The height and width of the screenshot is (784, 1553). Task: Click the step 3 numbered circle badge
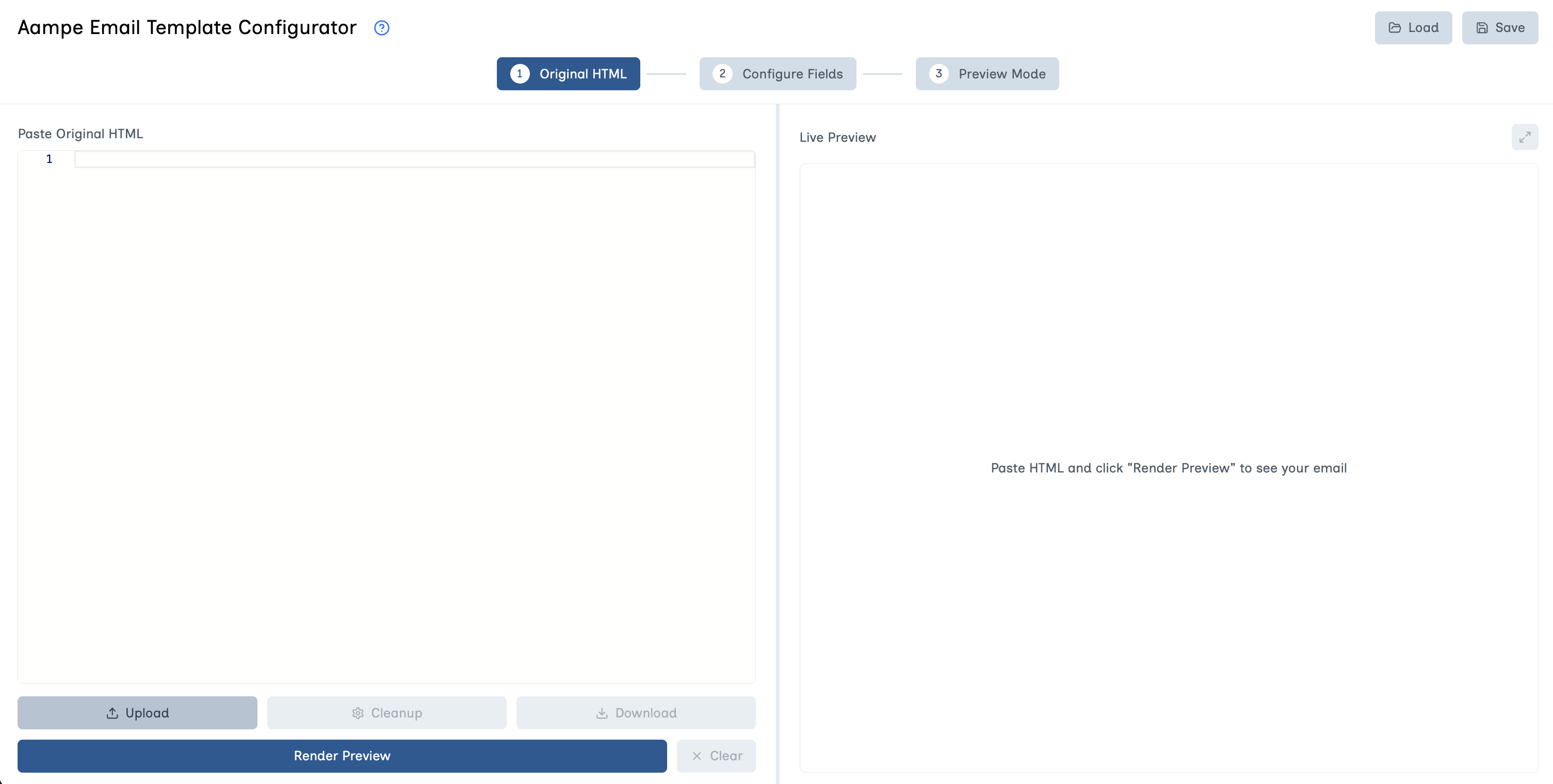938,74
